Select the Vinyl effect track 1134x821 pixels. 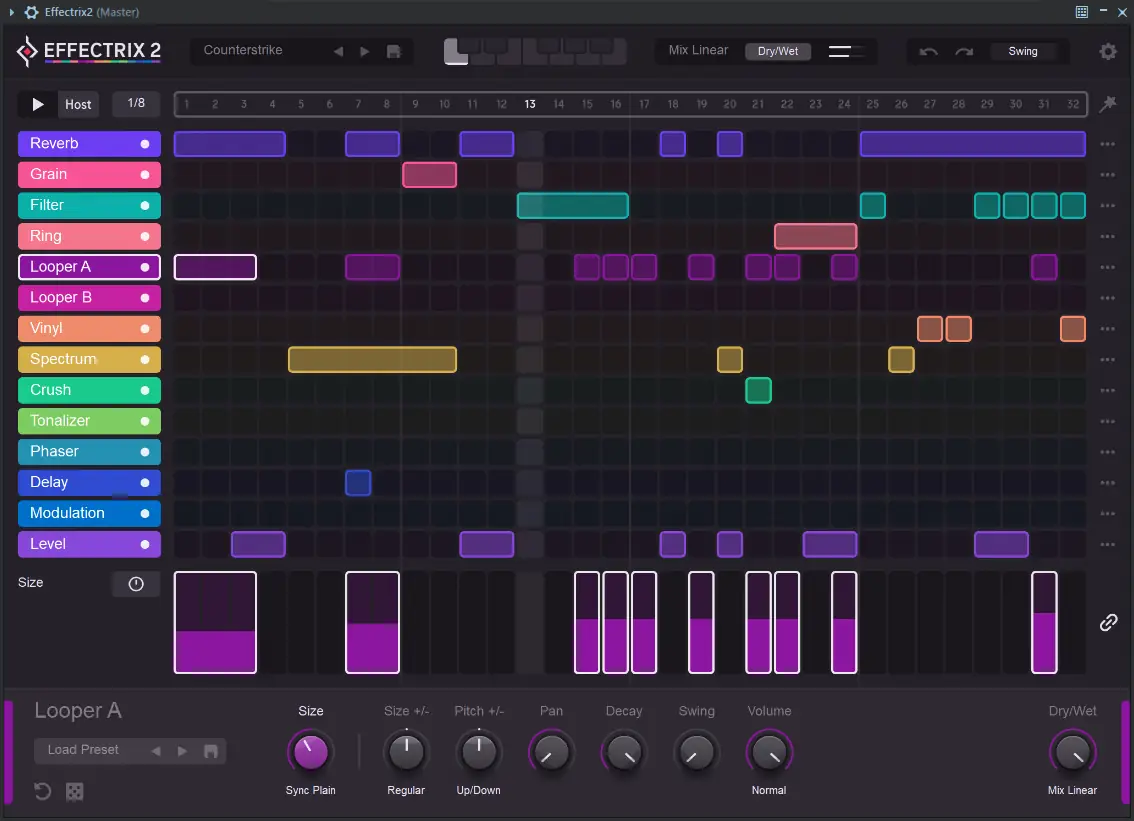(x=89, y=328)
